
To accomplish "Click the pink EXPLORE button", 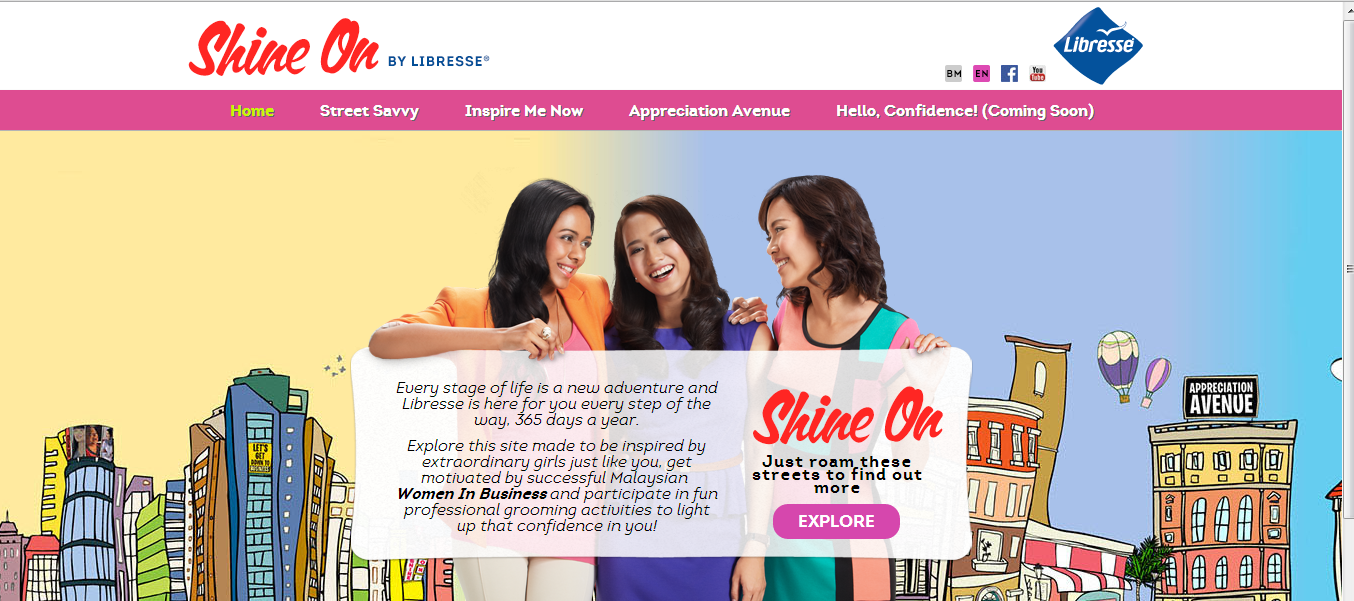I will 836,521.
